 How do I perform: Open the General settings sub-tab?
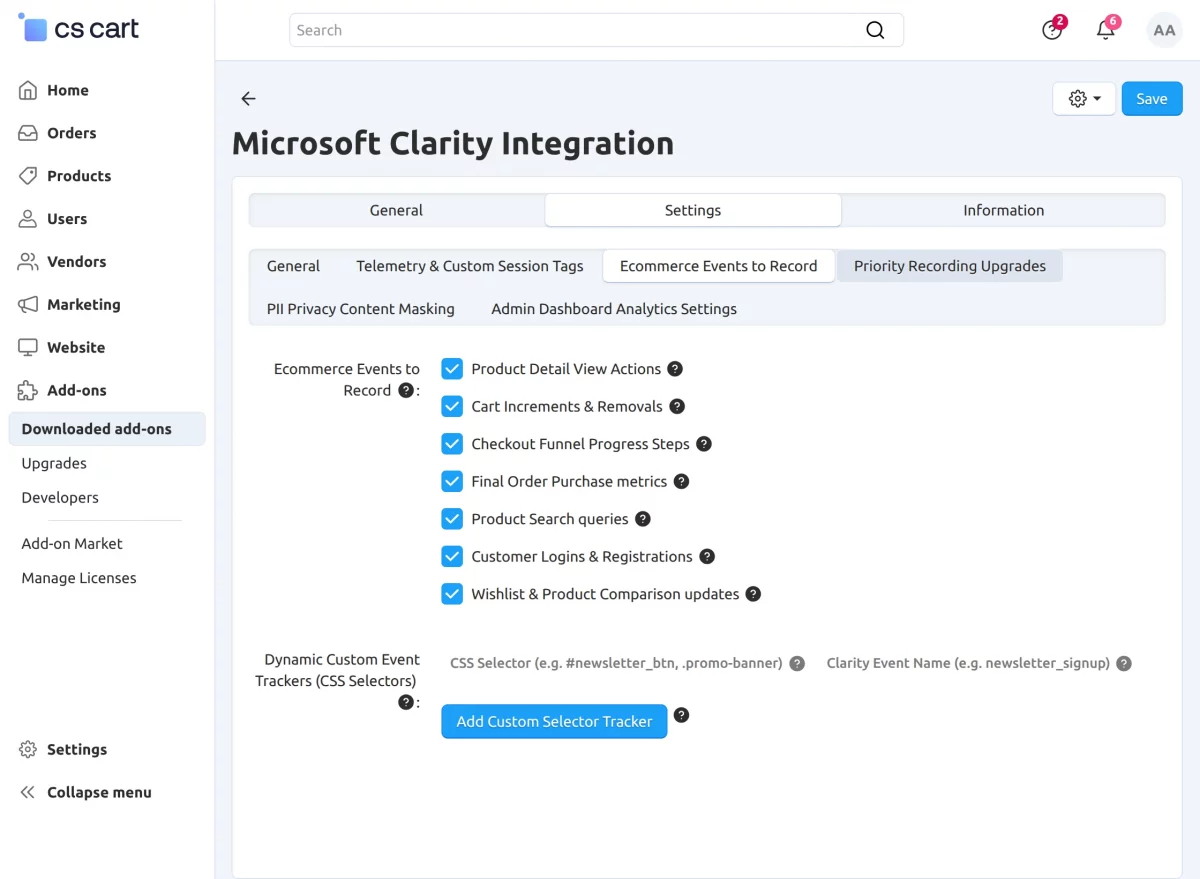293,266
